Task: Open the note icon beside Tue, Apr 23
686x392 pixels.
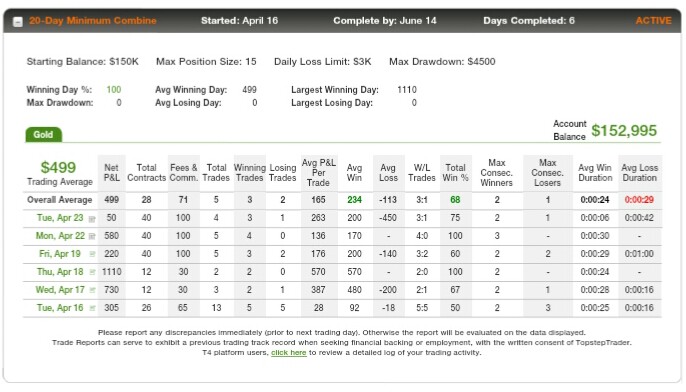Action: [x=92, y=219]
